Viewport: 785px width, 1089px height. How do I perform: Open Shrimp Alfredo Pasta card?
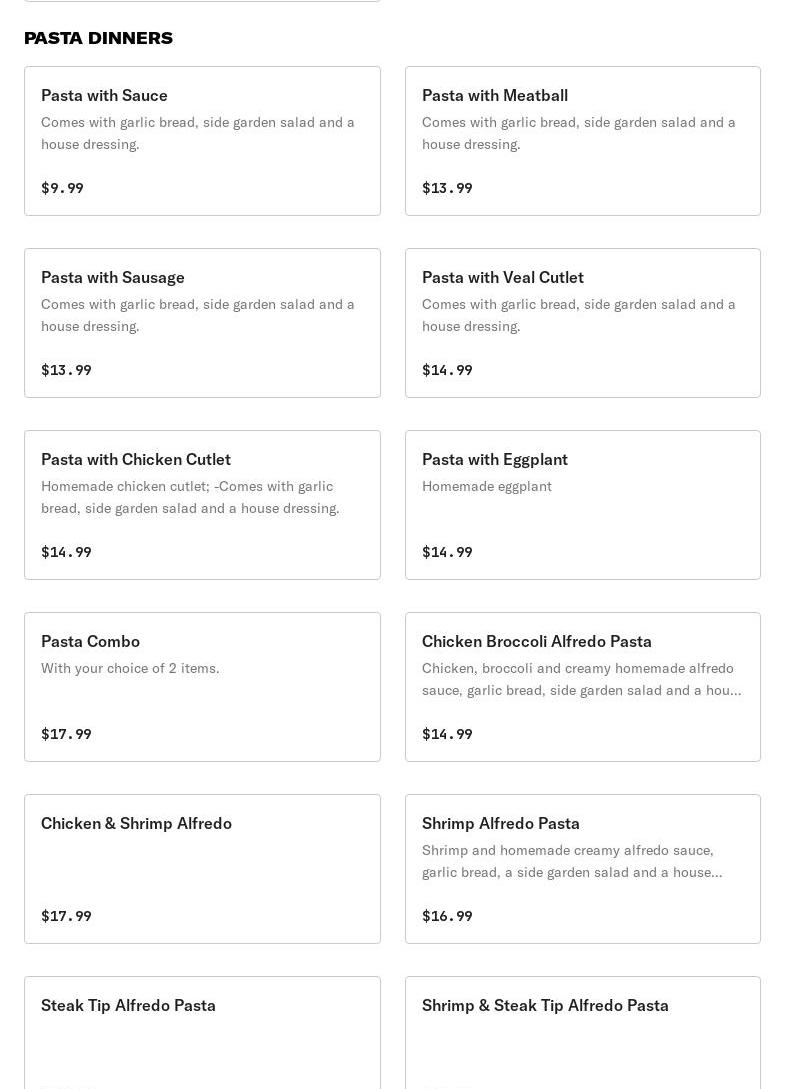point(583,869)
